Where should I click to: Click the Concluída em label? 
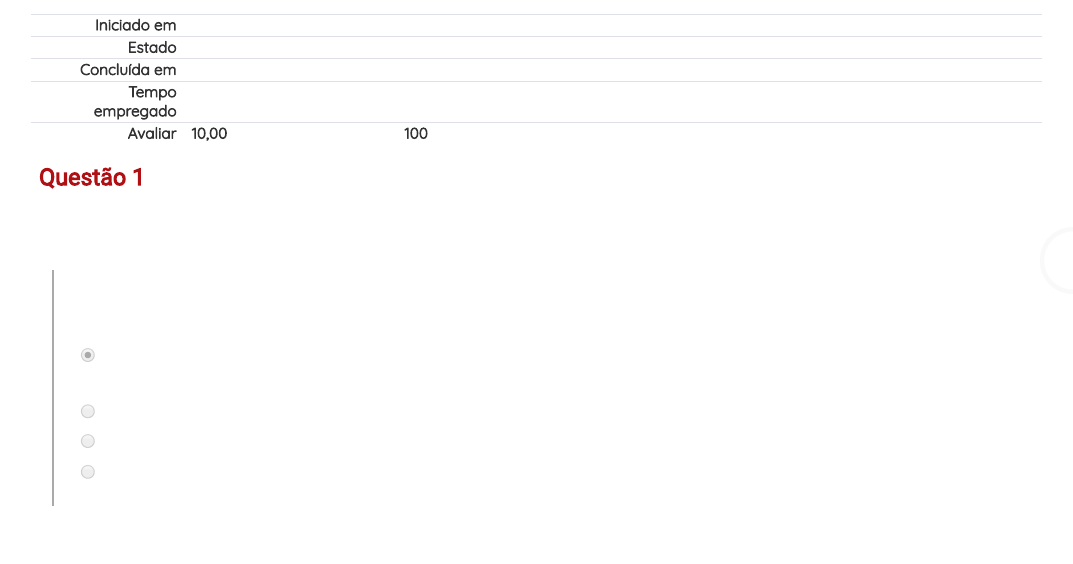(128, 70)
